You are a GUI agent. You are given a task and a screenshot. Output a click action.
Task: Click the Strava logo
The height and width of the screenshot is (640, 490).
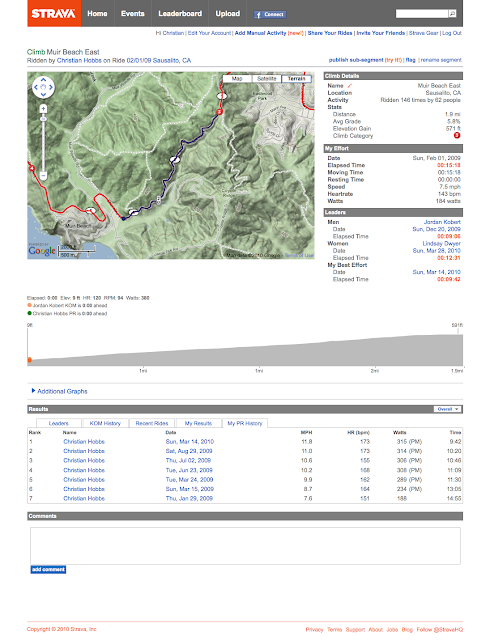pos(54,13)
